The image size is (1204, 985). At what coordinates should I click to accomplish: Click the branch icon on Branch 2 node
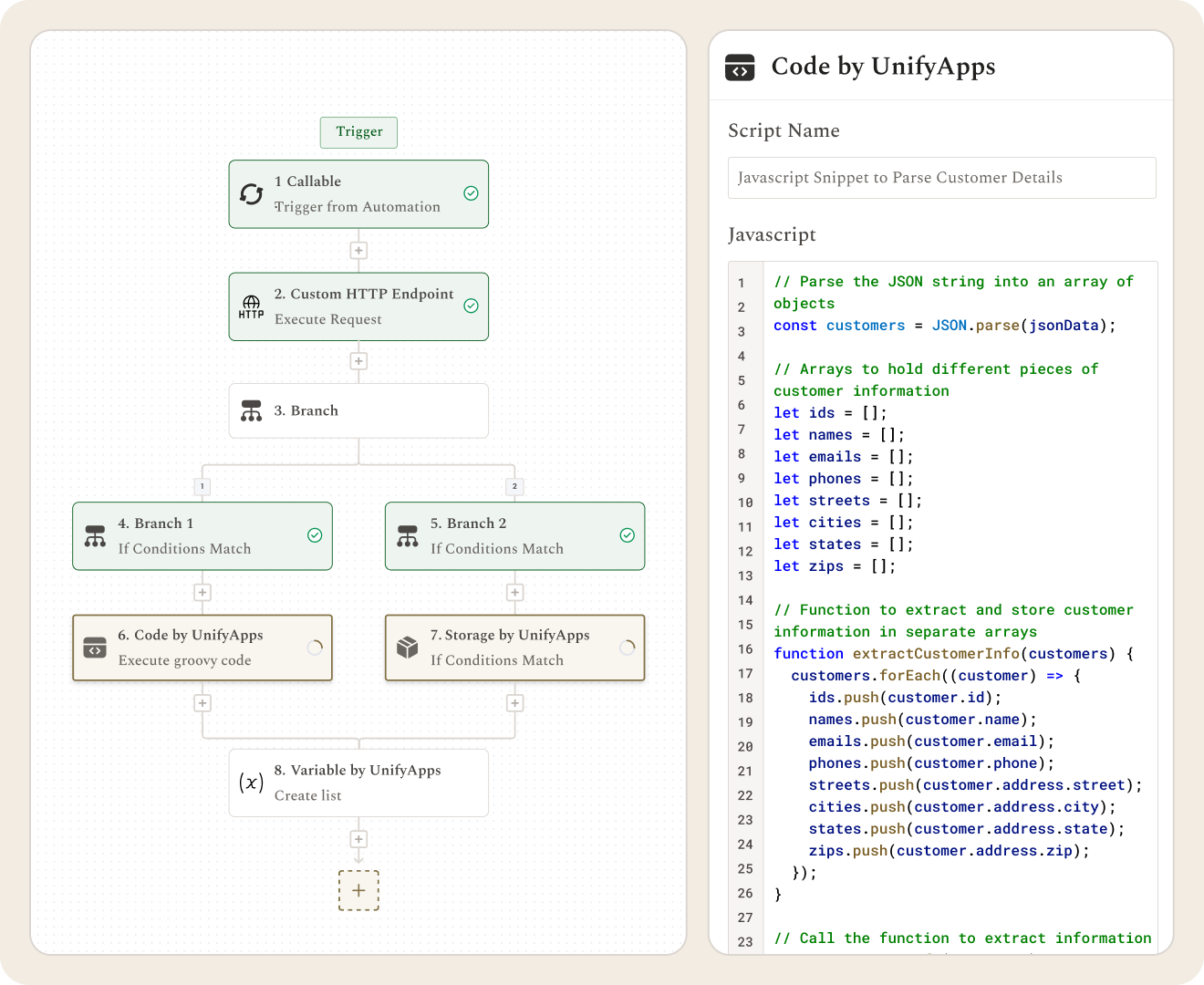click(x=408, y=536)
